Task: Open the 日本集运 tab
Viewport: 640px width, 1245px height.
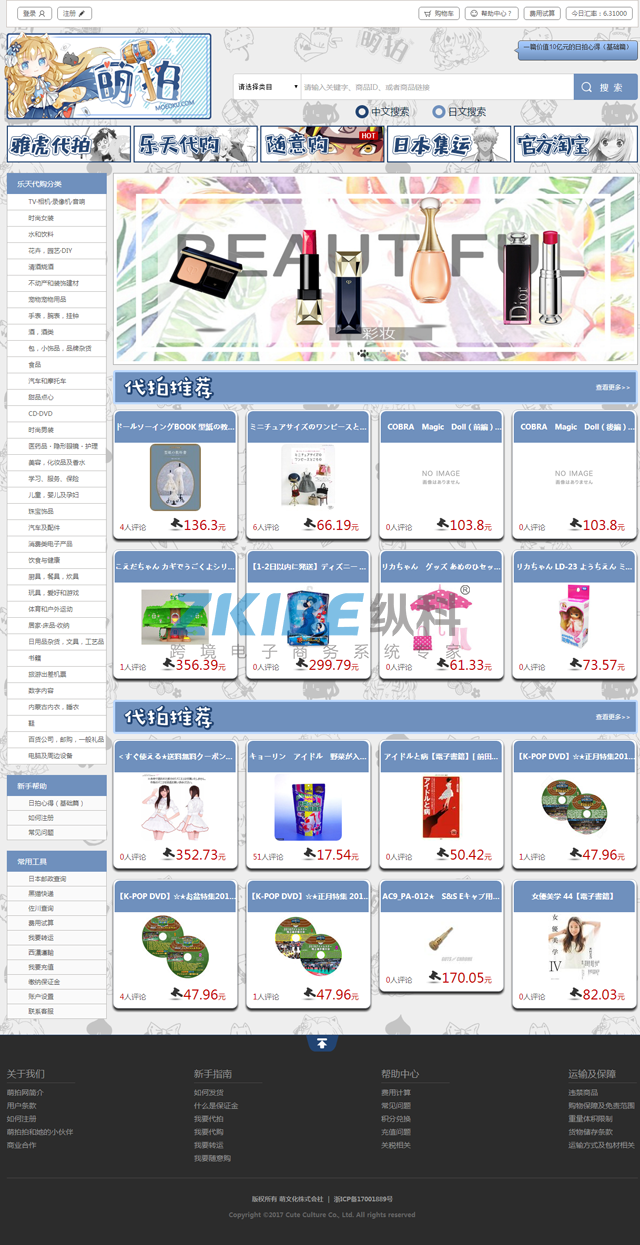Action: (449, 144)
